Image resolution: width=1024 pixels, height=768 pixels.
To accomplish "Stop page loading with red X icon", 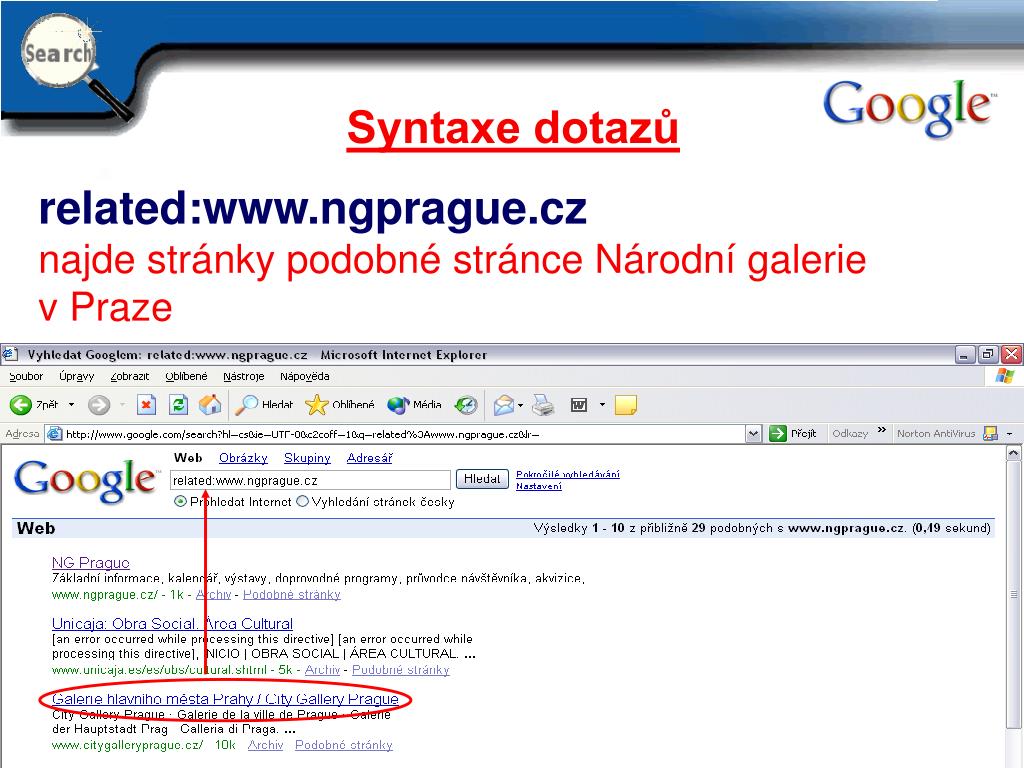I will [146, 405].
